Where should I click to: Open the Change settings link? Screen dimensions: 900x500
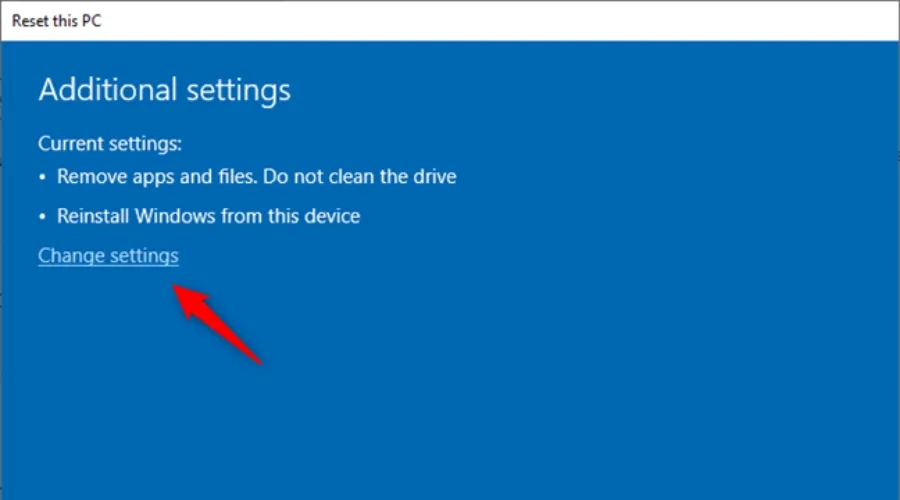(x=108, y=256)
